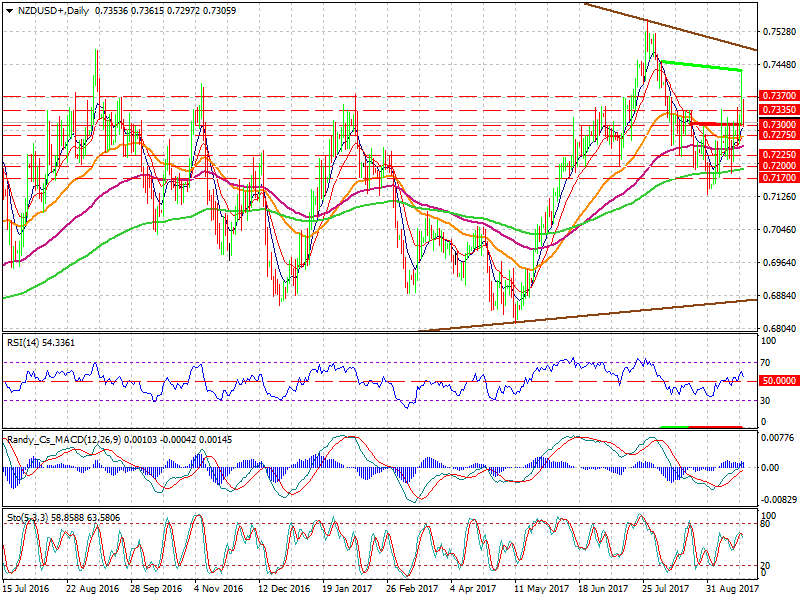The image size is (800, 600).
Task: Select the 0.72250 price level label
Action: click(777, 155)
